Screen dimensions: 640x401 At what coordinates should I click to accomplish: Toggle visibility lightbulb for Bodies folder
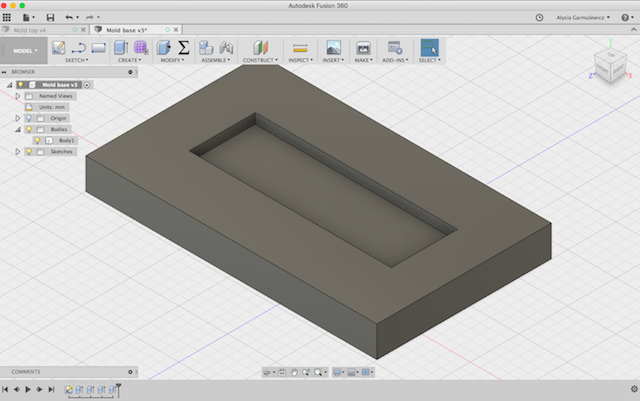(29, 129)
